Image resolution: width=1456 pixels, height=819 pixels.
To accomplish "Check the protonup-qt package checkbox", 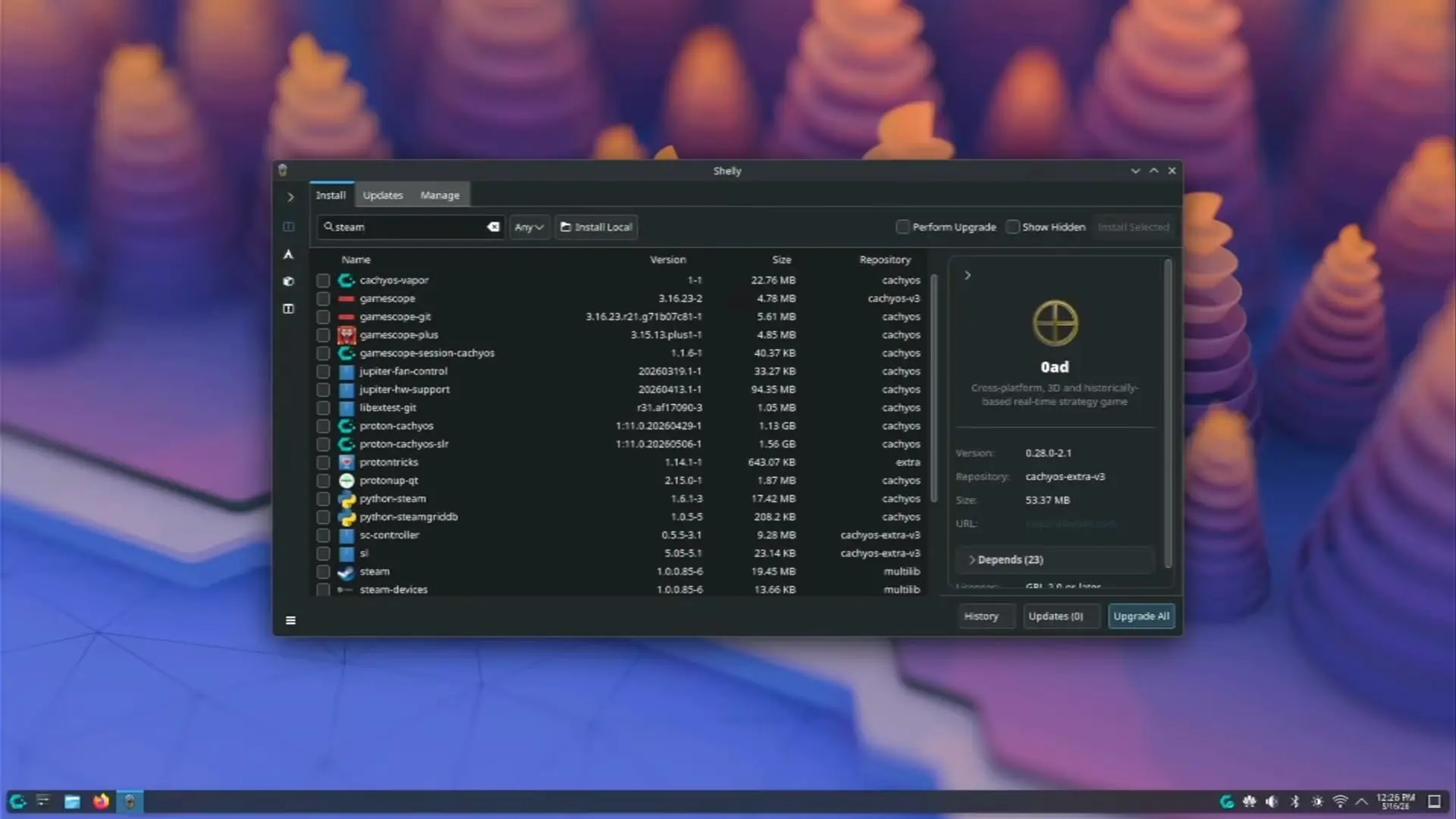I will click(x=323, y=481).
